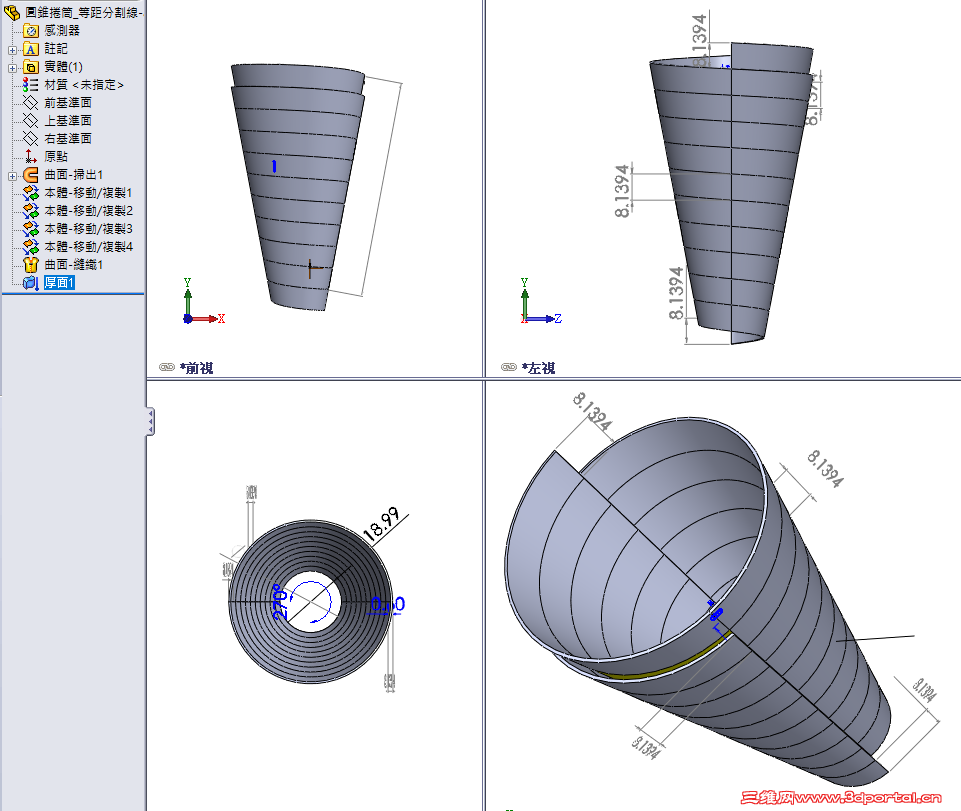Select the 前基準面 plane icon
The image size is (961, 811).
pos(31,102)
